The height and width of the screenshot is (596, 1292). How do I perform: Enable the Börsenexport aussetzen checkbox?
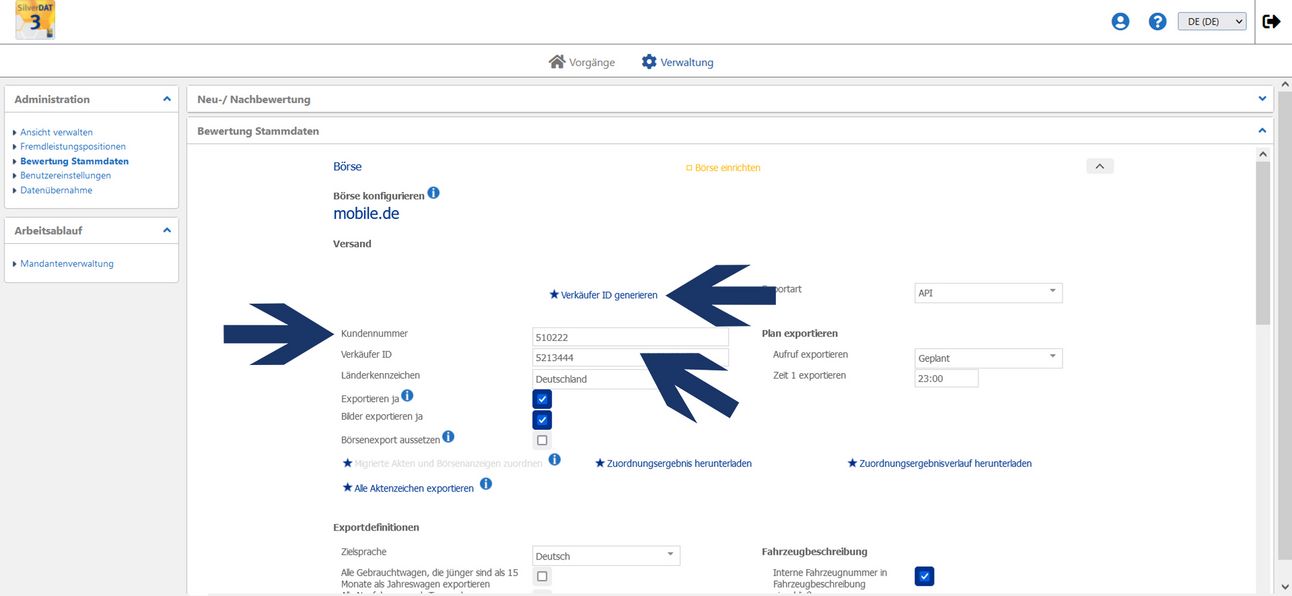[x=542, y=440]
